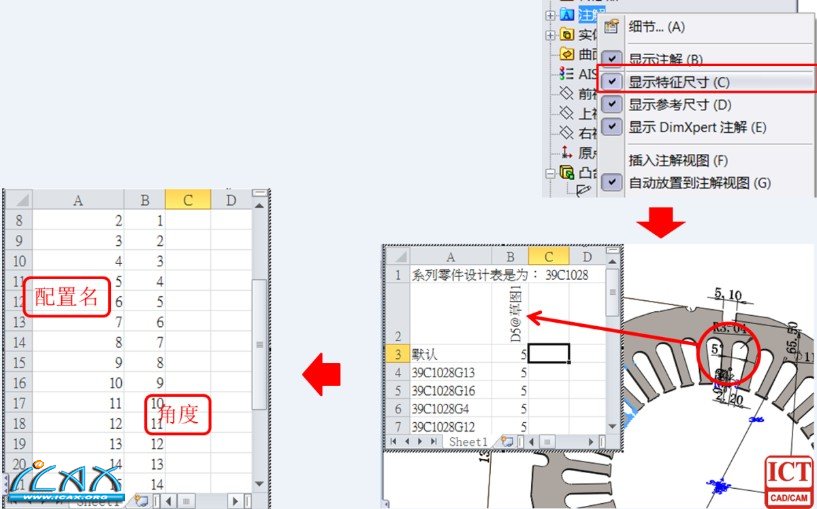The height and width of the screenshot is (509, 817).
Task: Select the sketch pencil icon under 凸台
Action: pos(584,190)
